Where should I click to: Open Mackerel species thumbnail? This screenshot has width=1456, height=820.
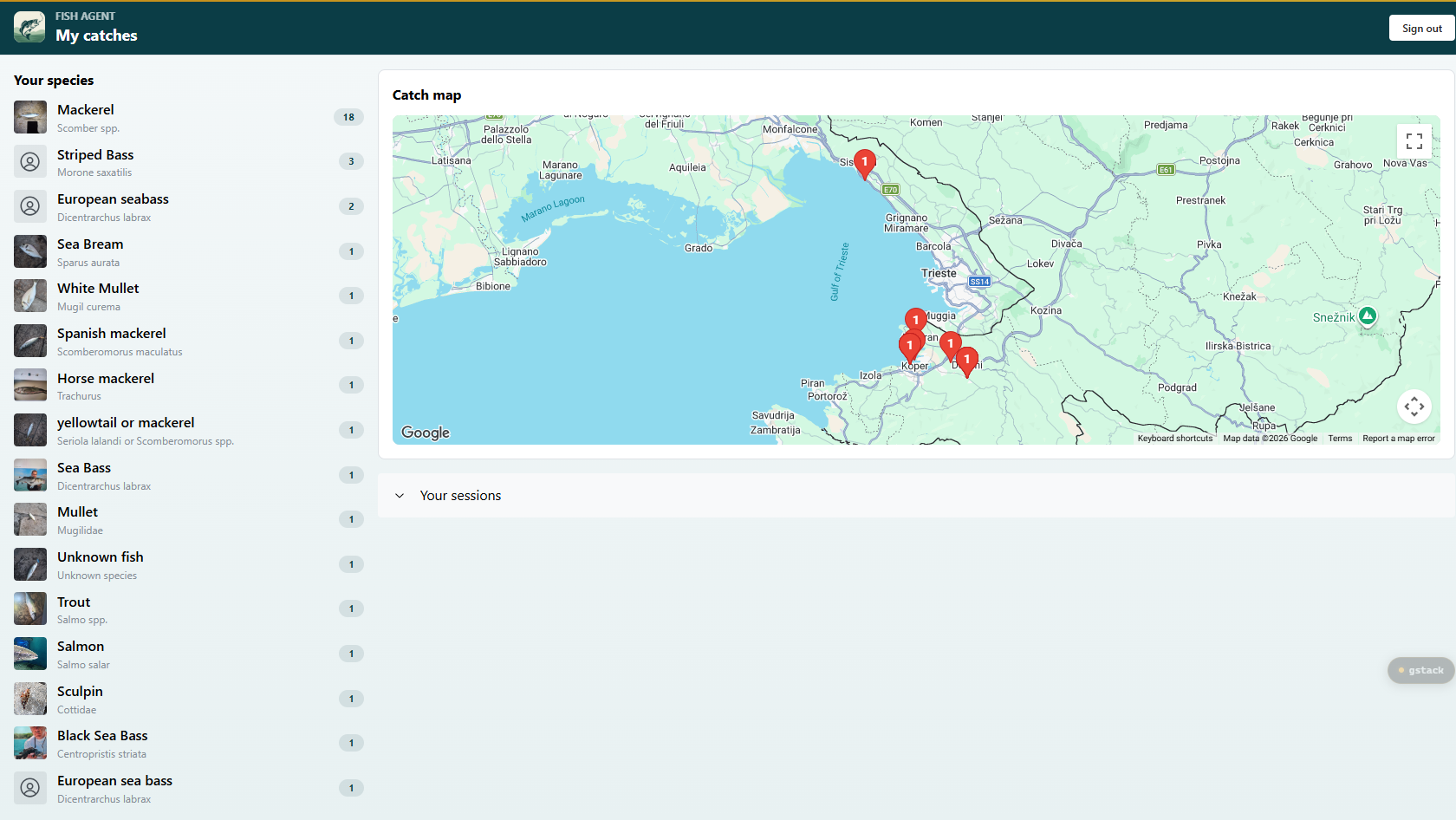coord(30,117)
